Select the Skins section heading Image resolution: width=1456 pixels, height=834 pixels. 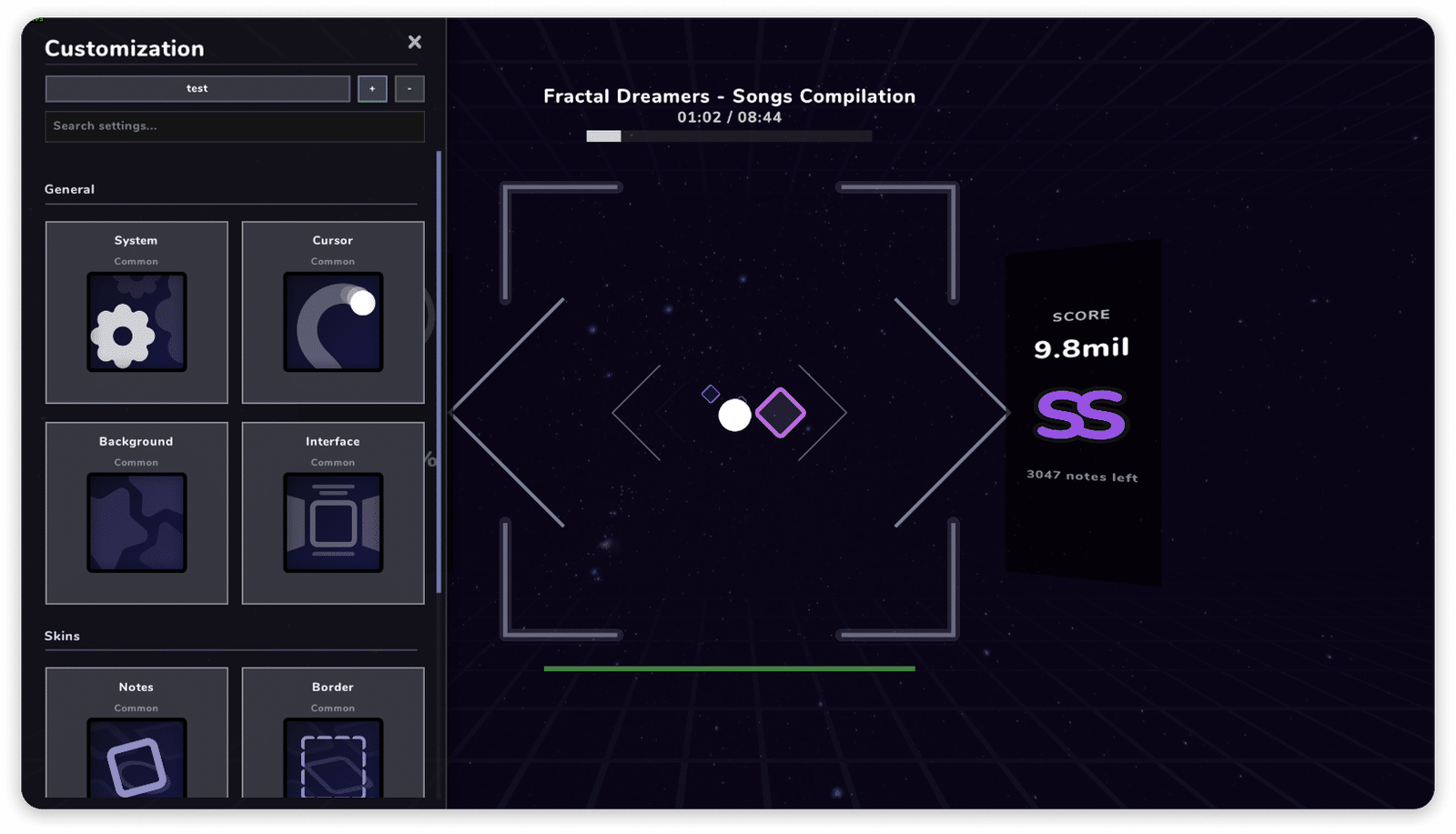62,636
